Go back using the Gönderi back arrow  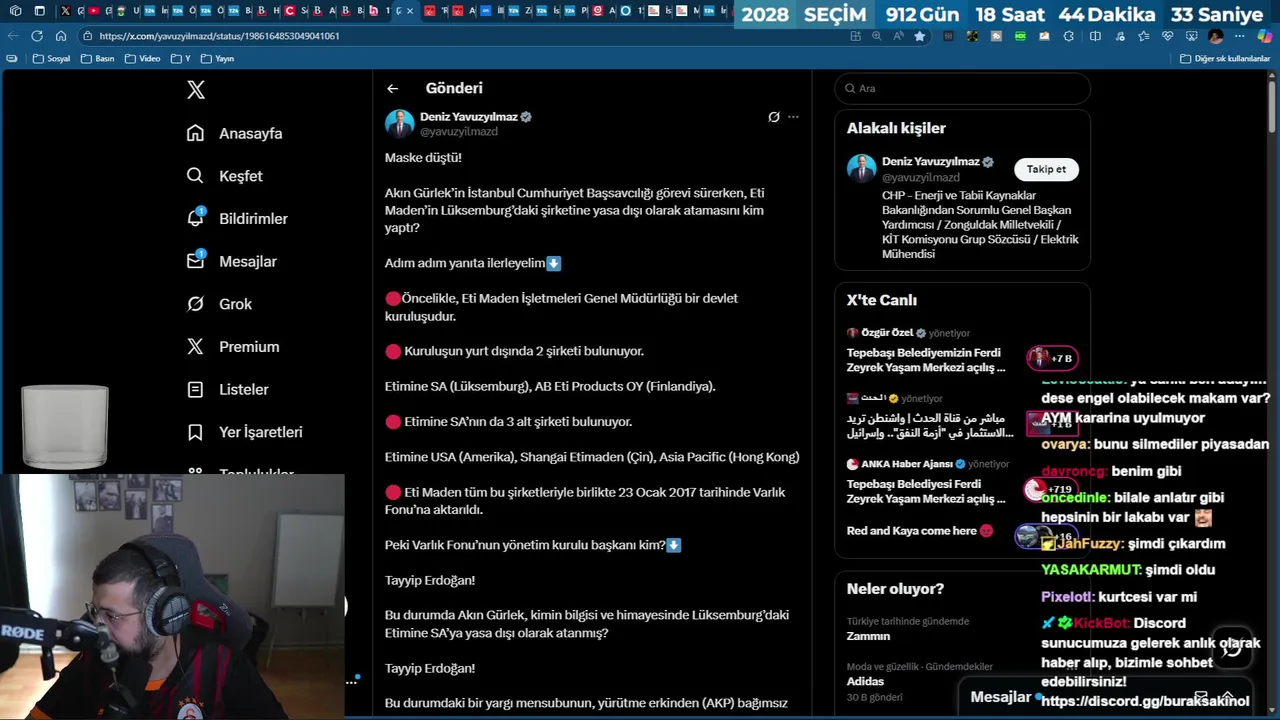tap(393, 88)
